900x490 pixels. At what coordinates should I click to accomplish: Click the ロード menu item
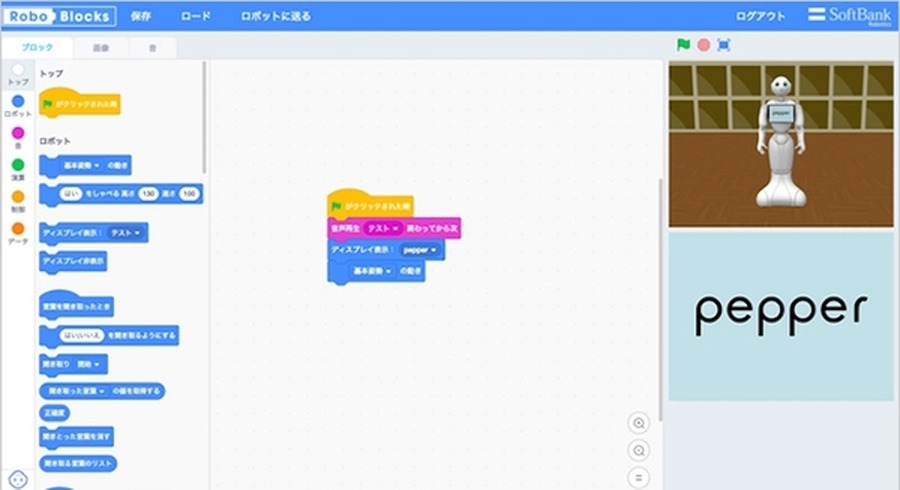coord(195,16)
